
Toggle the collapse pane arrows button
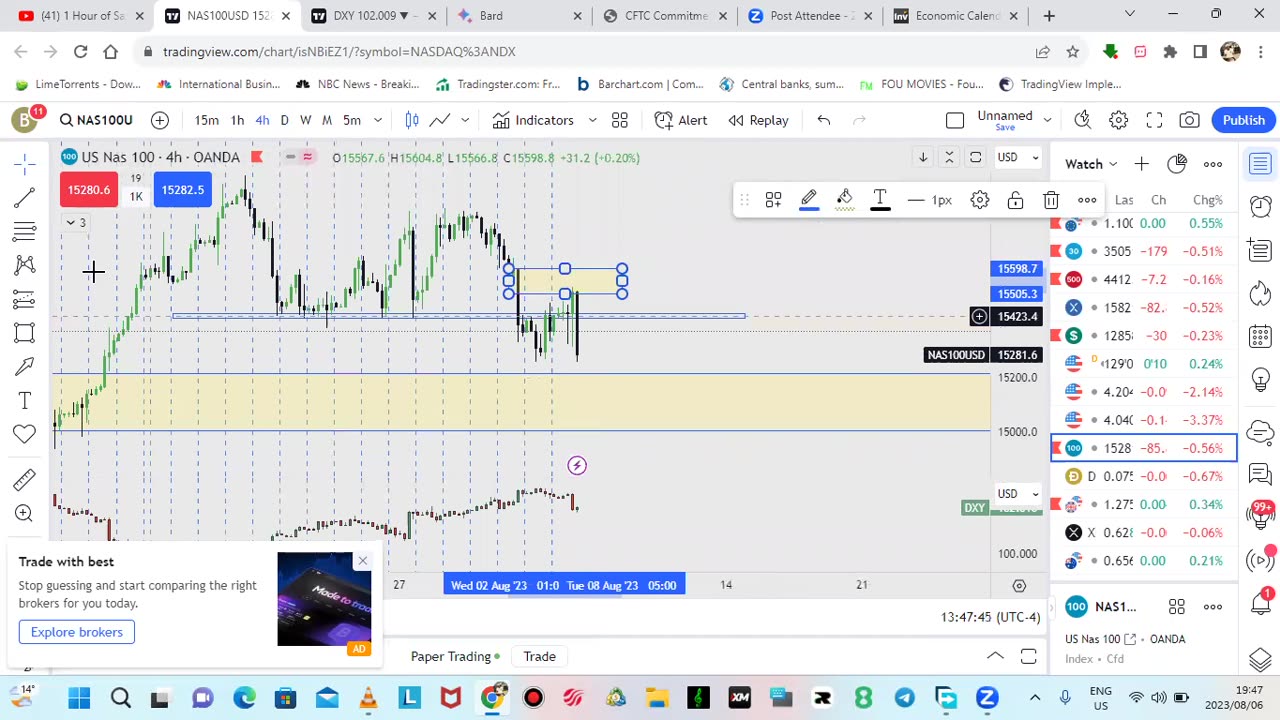pos(949,157)
